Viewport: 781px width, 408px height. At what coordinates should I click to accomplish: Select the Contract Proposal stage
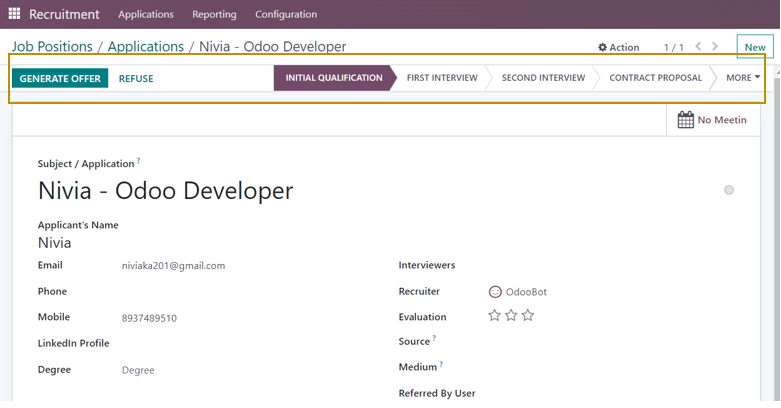coord(655,78)
